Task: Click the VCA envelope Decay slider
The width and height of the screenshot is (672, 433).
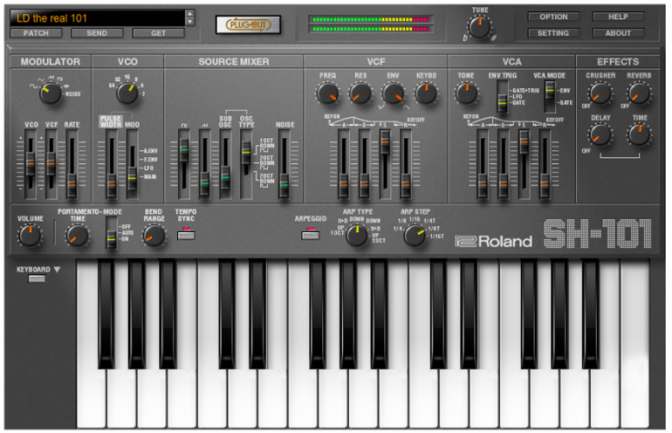Action: (x=503, y=164)
